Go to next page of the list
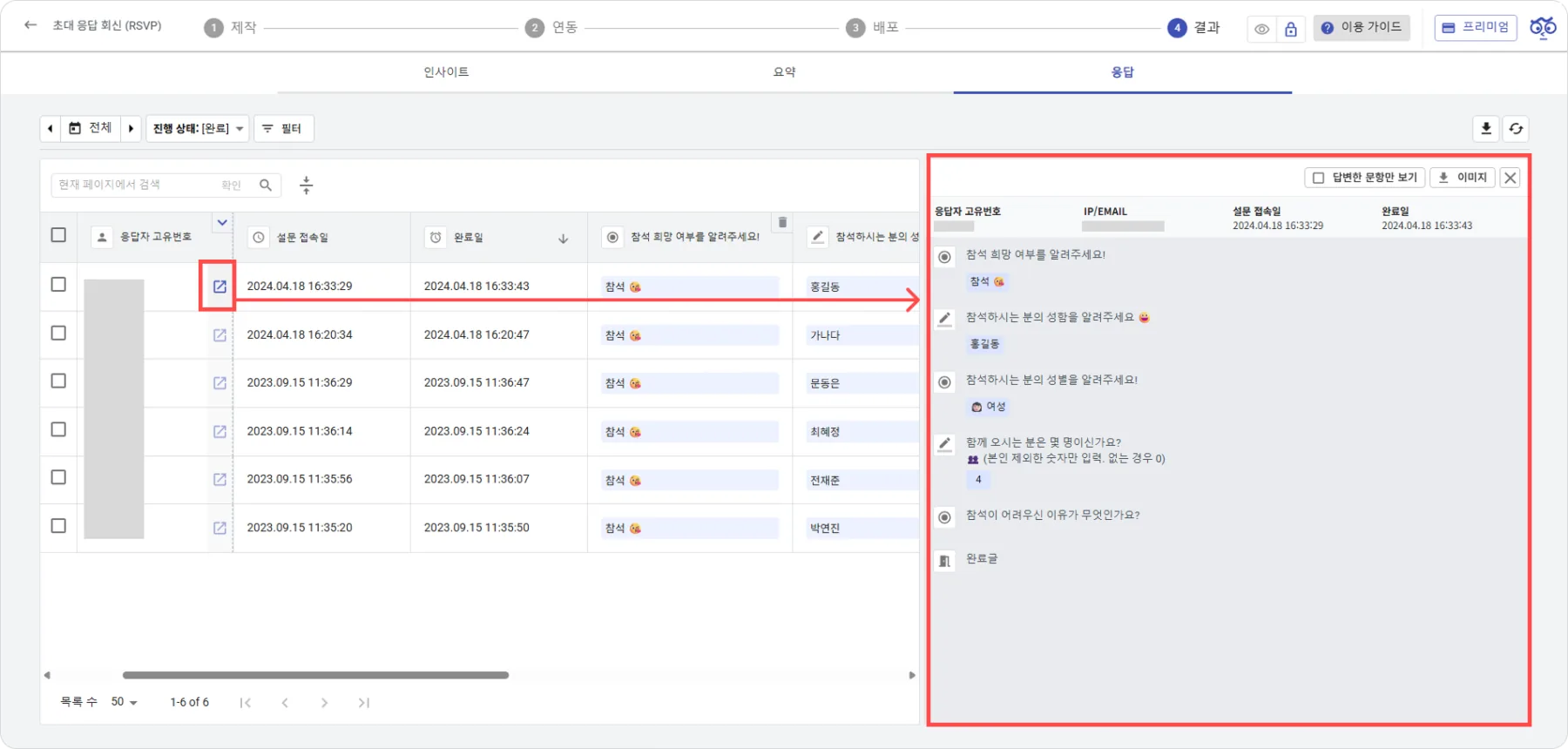The width and height of the screenshot is (1568, 749). (324, 703)
